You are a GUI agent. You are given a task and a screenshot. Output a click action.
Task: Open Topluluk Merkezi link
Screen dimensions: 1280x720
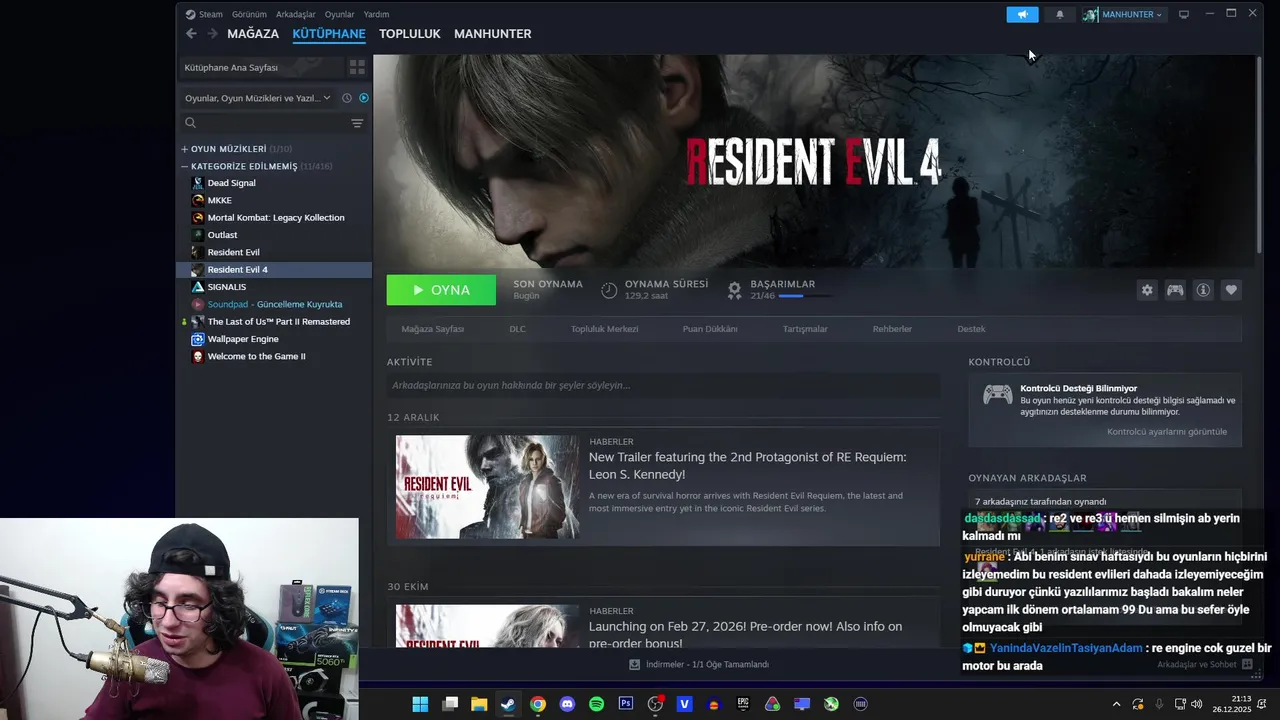pyautogui.click(x=604, y=329)
